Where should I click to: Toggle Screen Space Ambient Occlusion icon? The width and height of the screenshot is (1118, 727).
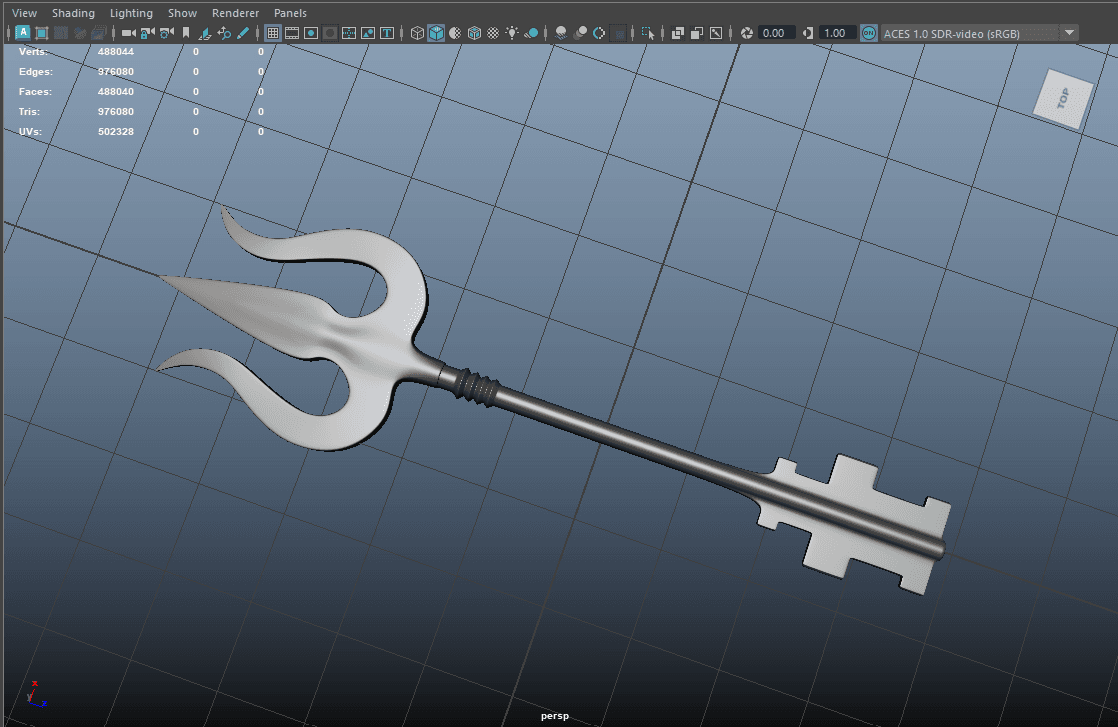pos(561,33)
